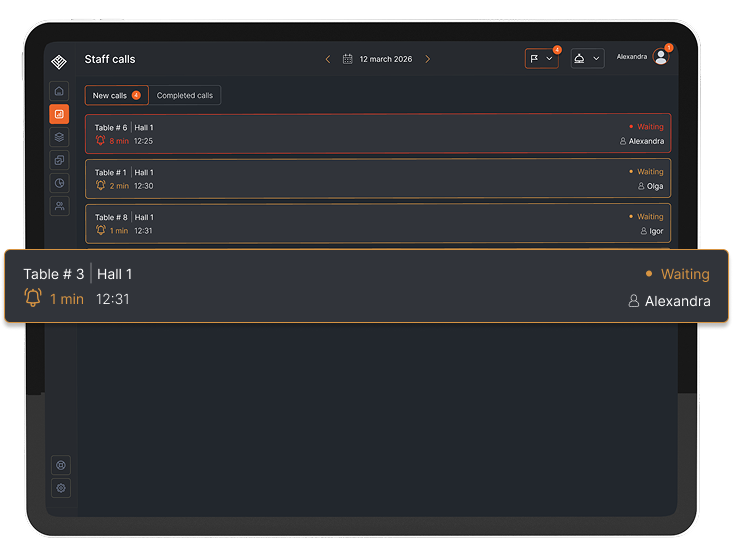Select the Table # 1 call assigned to Olga
This screenshot has height=557, width=733.
pyautogui.click(x=377, y=178)
